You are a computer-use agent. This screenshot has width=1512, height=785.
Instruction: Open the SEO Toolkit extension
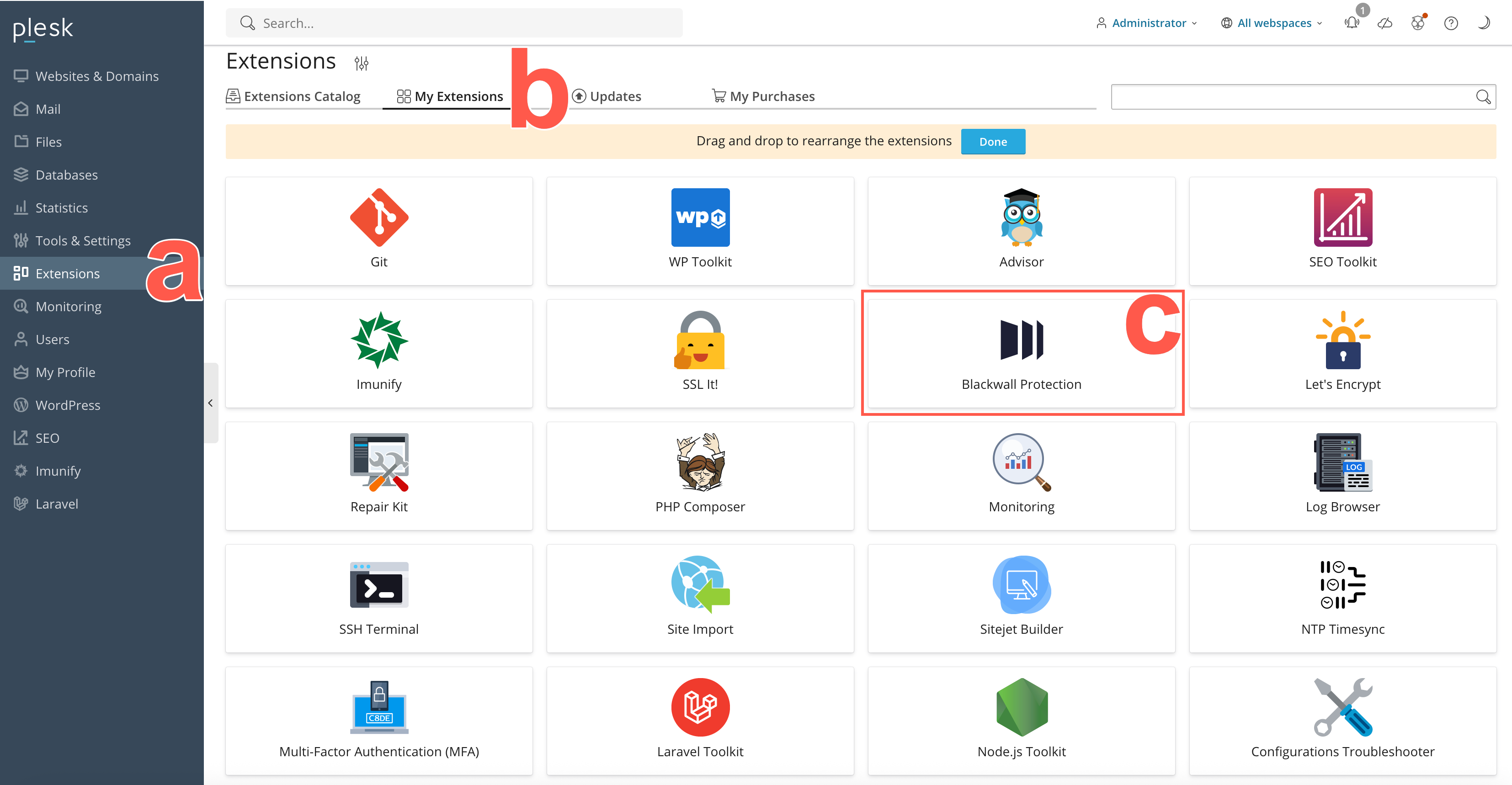[1342, 217]
